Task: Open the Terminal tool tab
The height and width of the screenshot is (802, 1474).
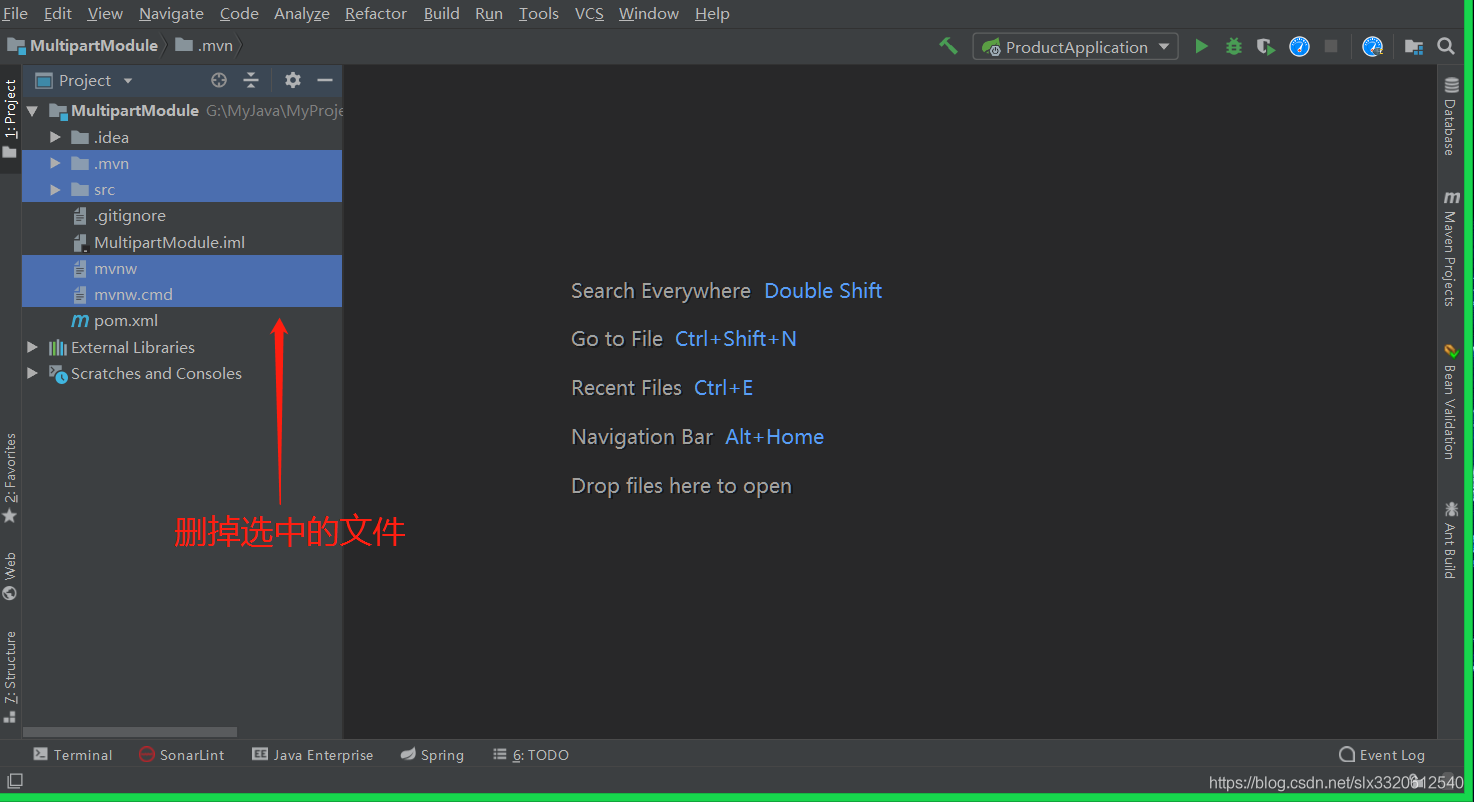Action: tap(73, 755)
